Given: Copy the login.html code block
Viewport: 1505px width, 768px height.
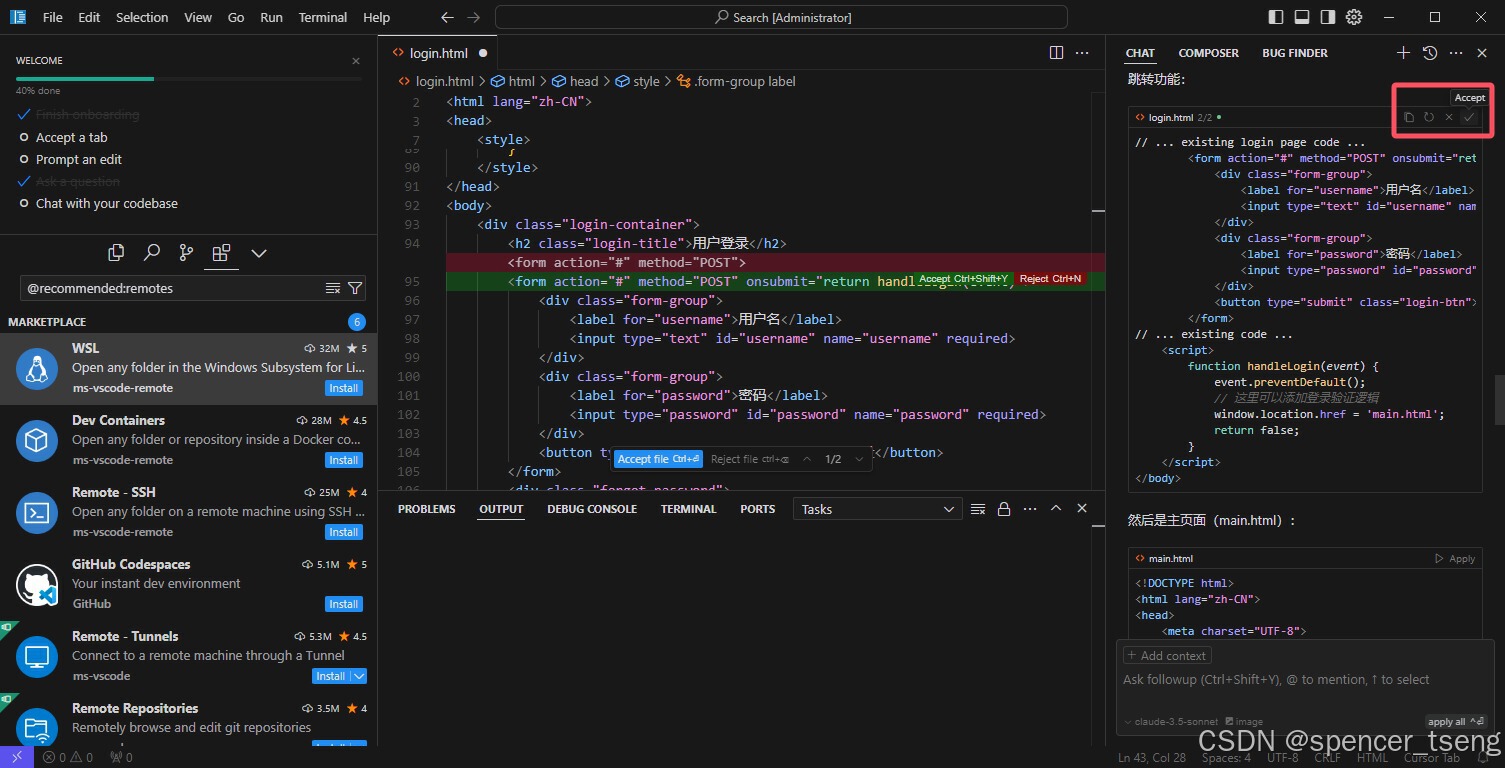Looking at the screenshot, I should pos(1409,117).
